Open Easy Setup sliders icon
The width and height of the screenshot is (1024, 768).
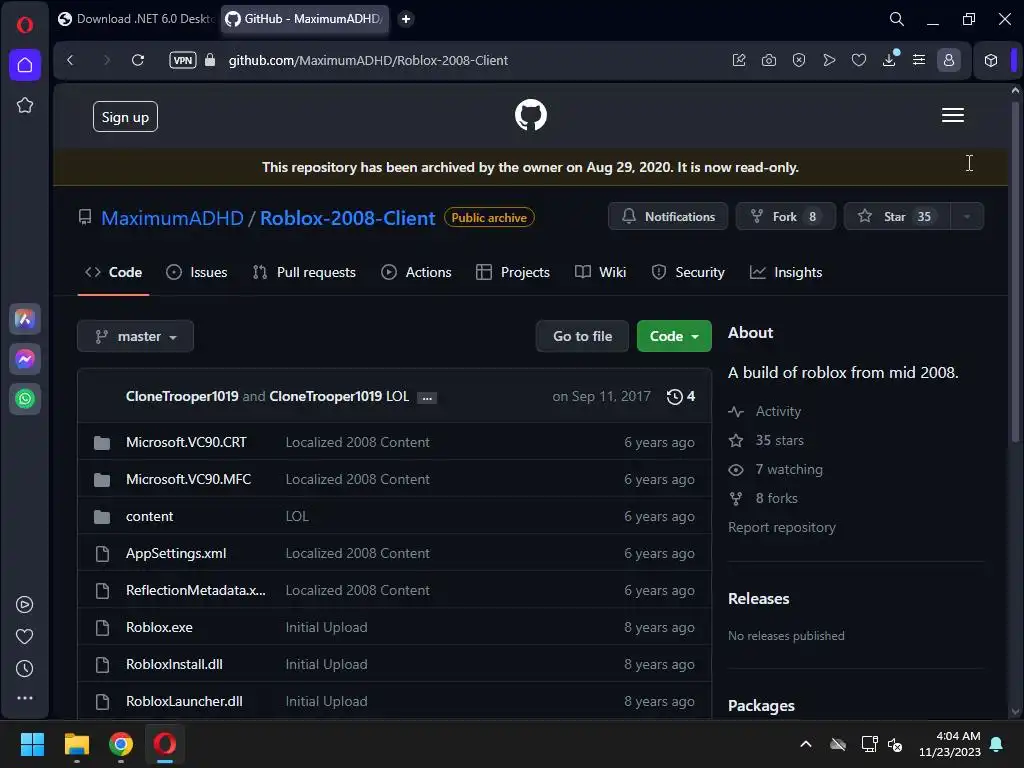click(919, 60)
